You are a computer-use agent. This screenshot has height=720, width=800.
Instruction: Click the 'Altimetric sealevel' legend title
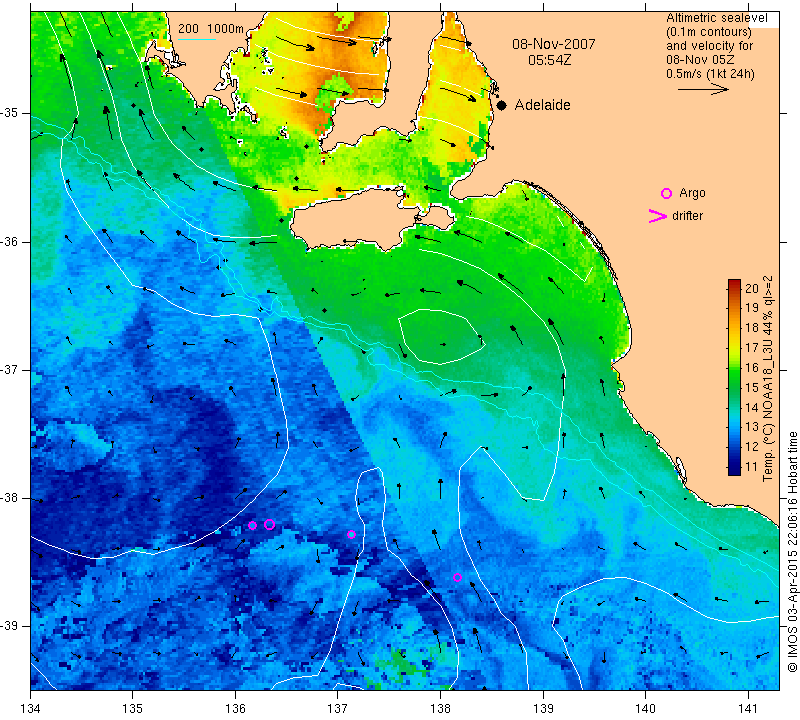click(x=716, y=18)
